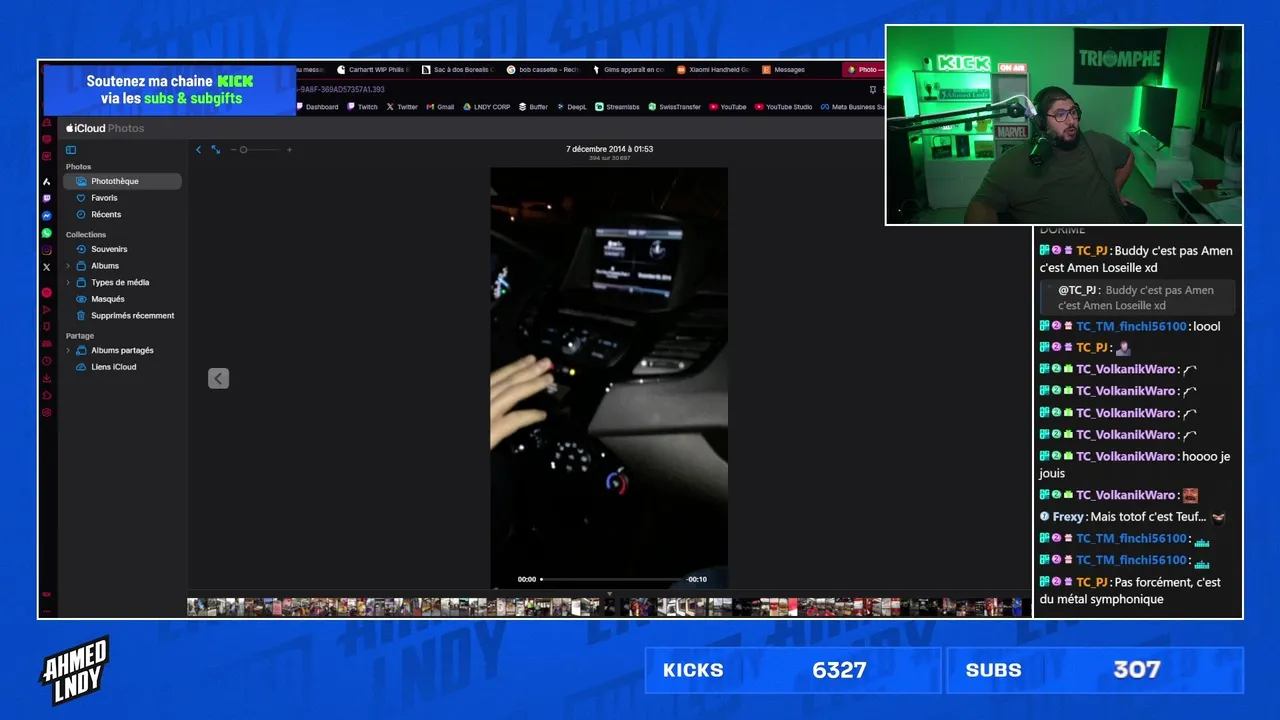Switch to the Gims apparaît tab

(x=628, y=70)
